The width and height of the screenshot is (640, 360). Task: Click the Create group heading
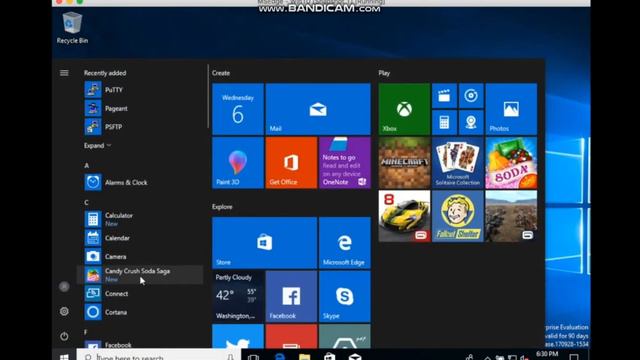(221, 73)
